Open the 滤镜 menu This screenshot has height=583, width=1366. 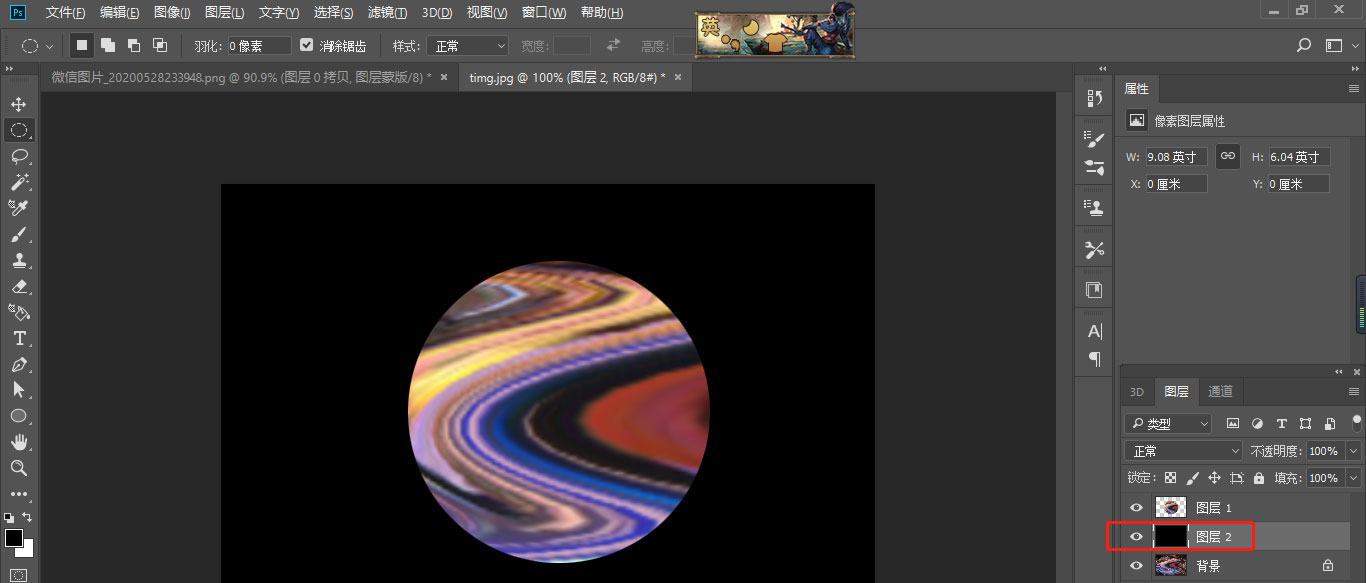coord(387,13)
